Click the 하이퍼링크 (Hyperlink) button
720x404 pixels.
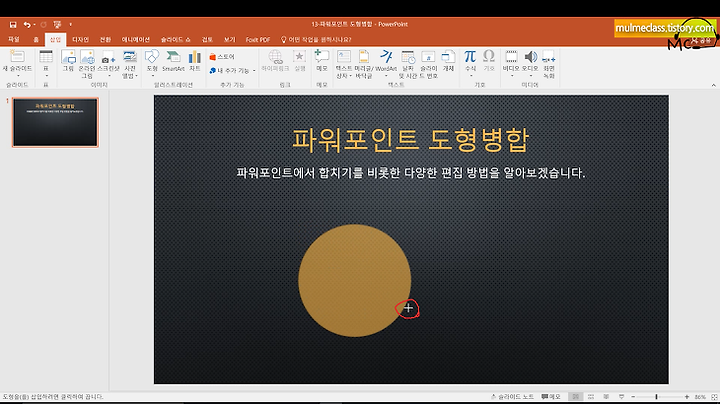275,62
